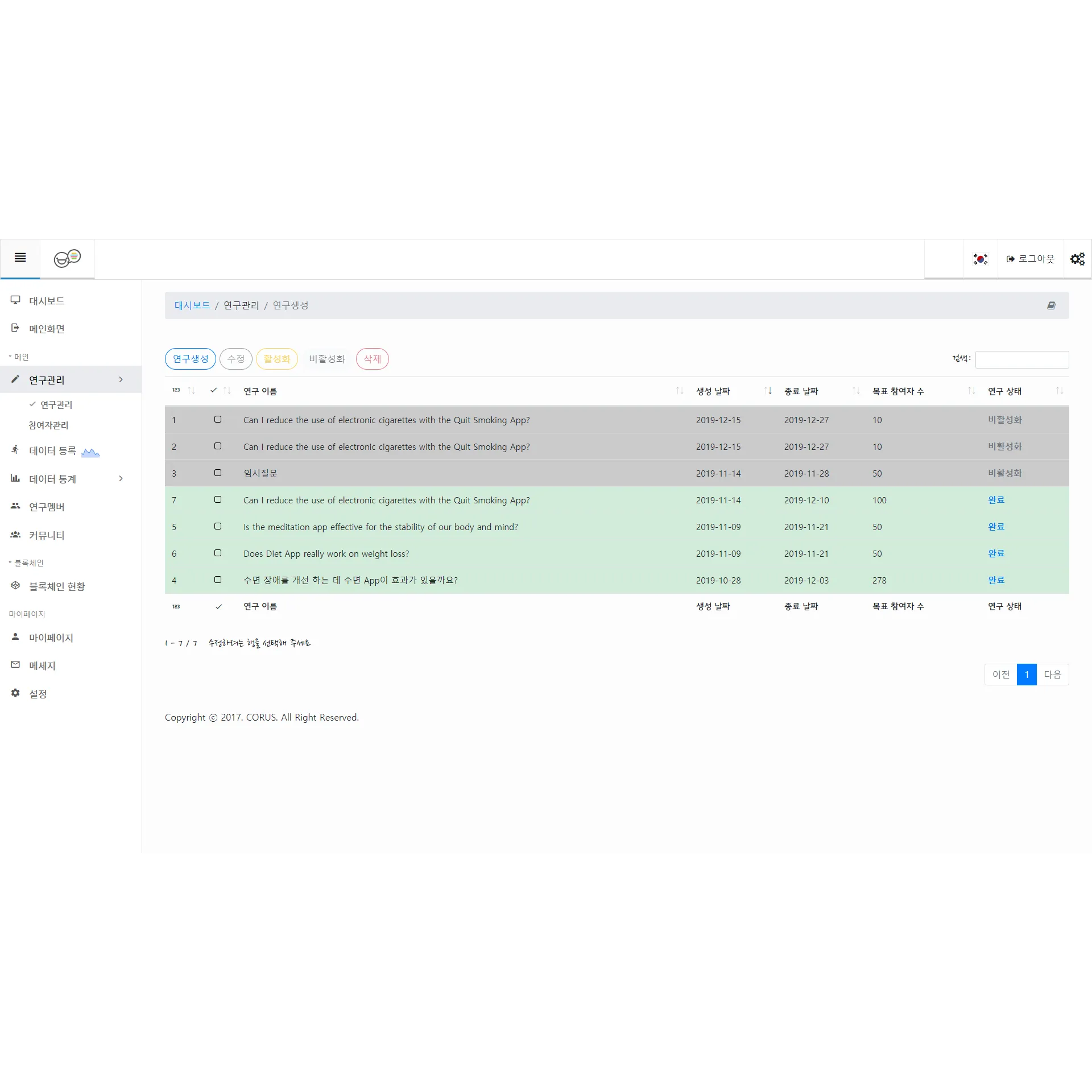Select page 1 in pagination
This screenshot has width=1092, height=1092.
click(x=1027, y=675)
